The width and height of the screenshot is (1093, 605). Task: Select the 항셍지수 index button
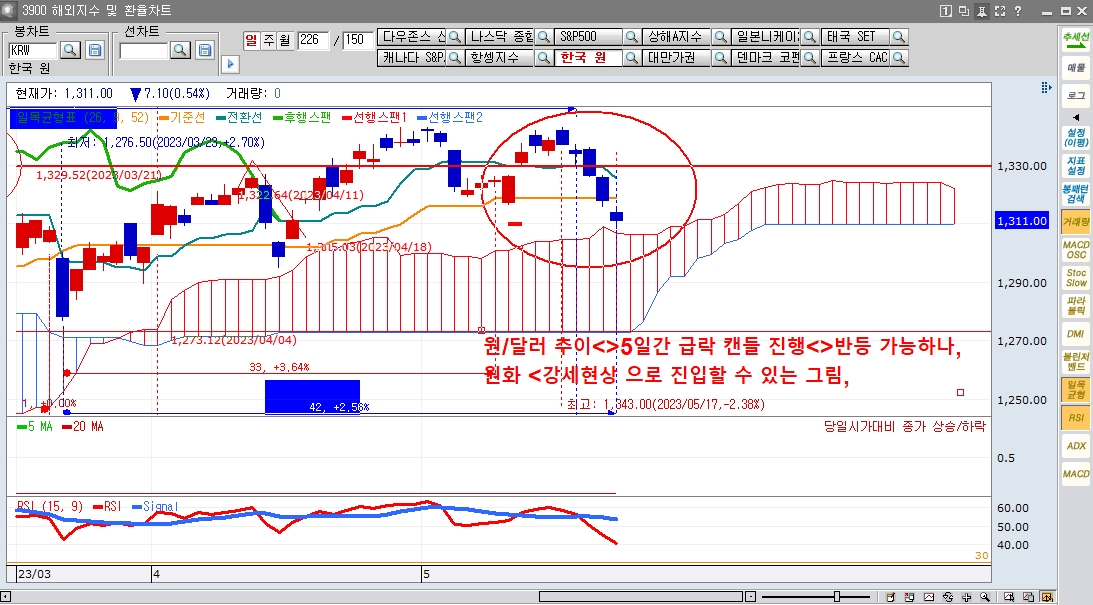(x=501, y=58)
